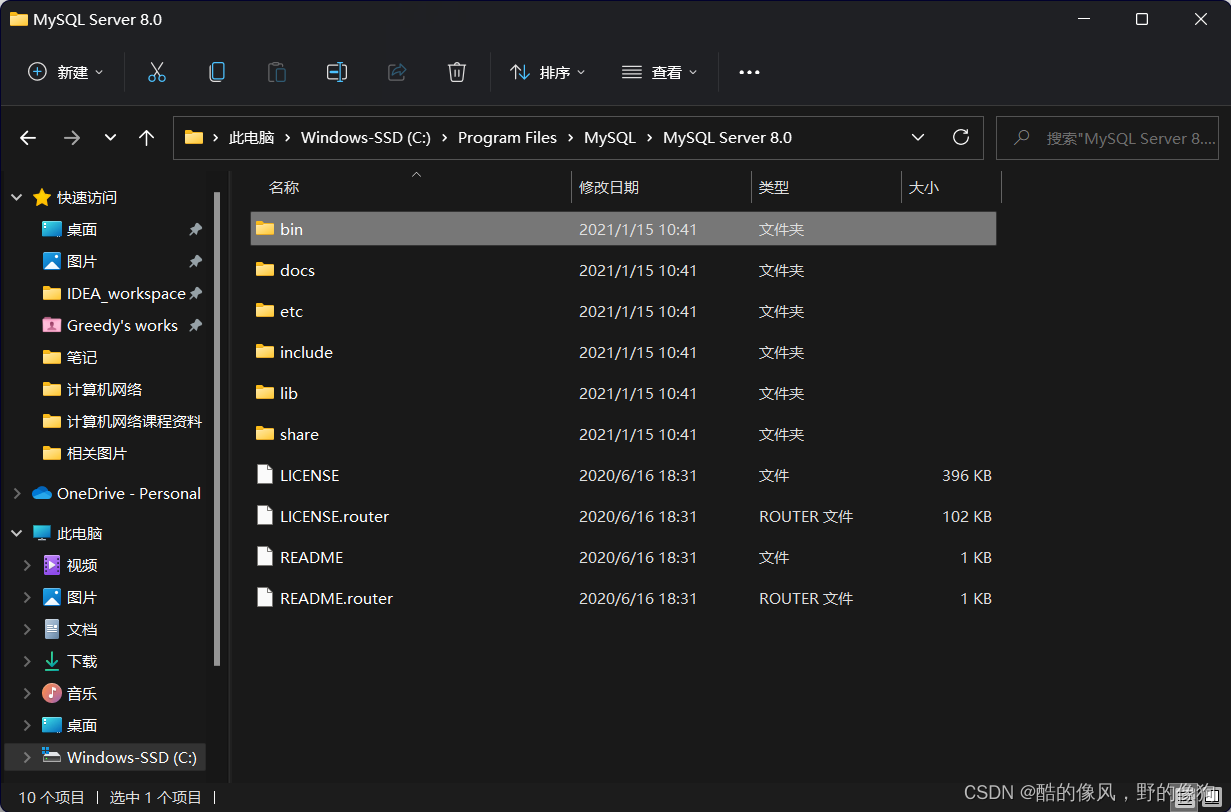This screenshot has width=1231, height=812.
Task: Expand the OneDrive - Personal node
Action: click(17, 493)
